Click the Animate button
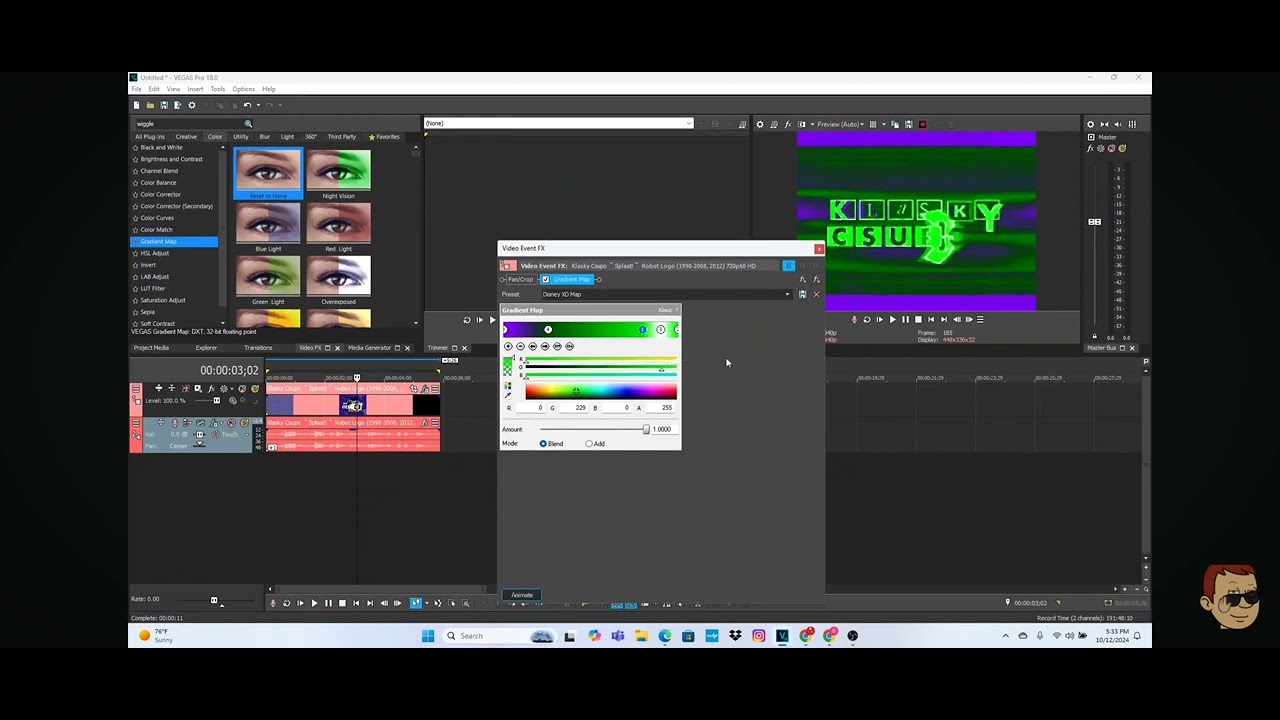The width and height of the screenshot is (1280, 720). [522, 595]
